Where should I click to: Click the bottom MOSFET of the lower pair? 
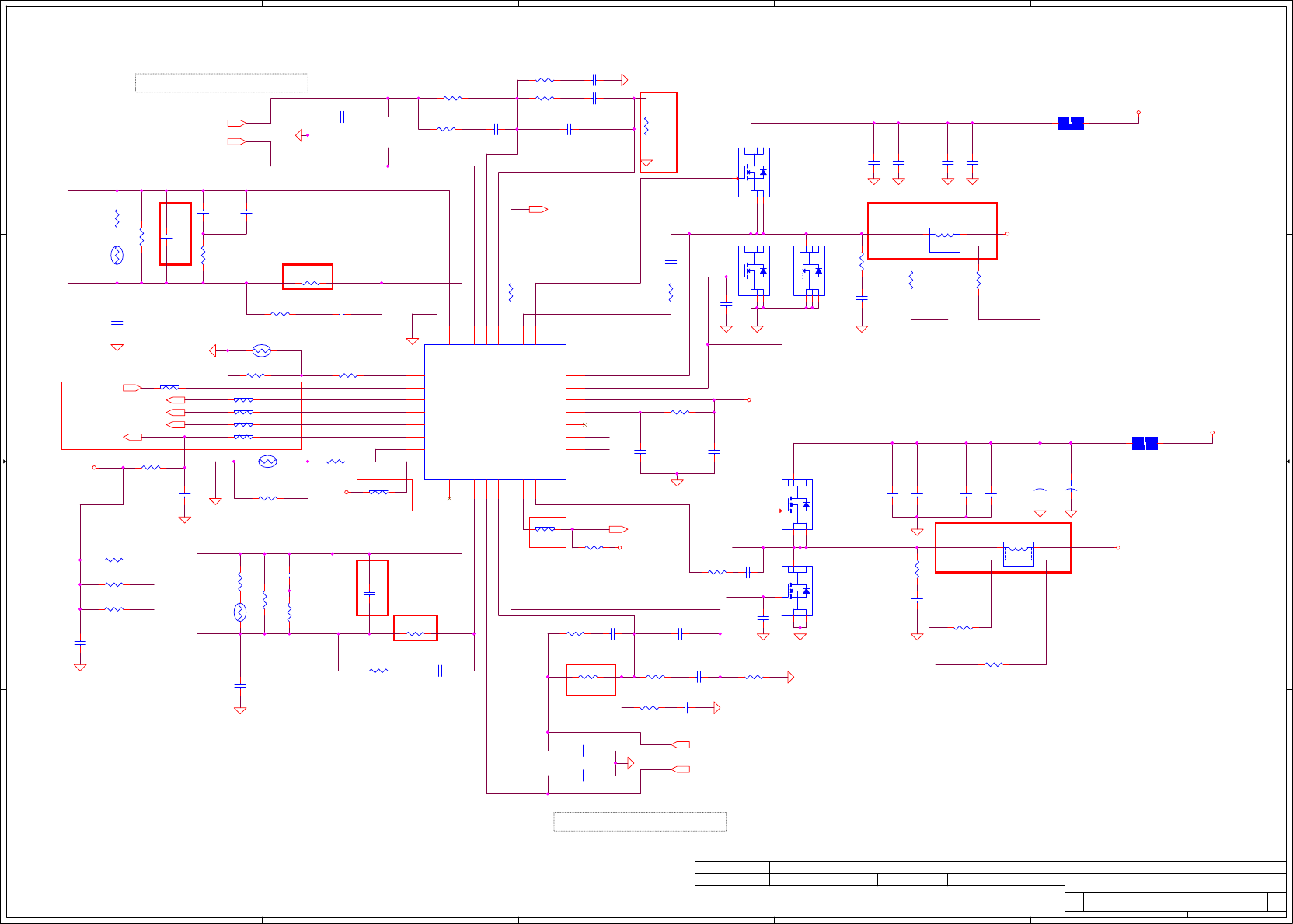coord(797,591)
